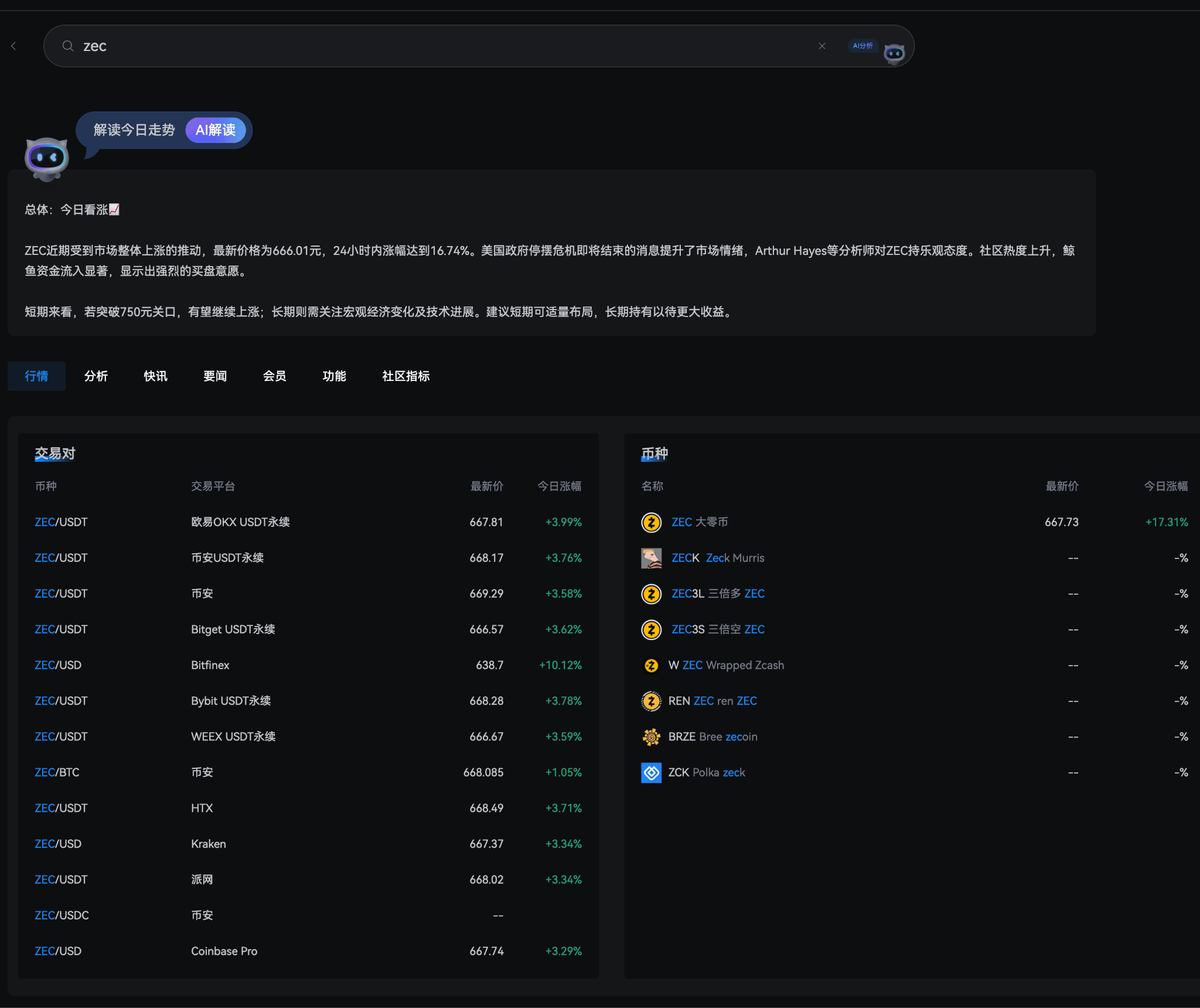The image size is (1200, 1008).
Task: Clear the search with the X button
Action: 822,46
